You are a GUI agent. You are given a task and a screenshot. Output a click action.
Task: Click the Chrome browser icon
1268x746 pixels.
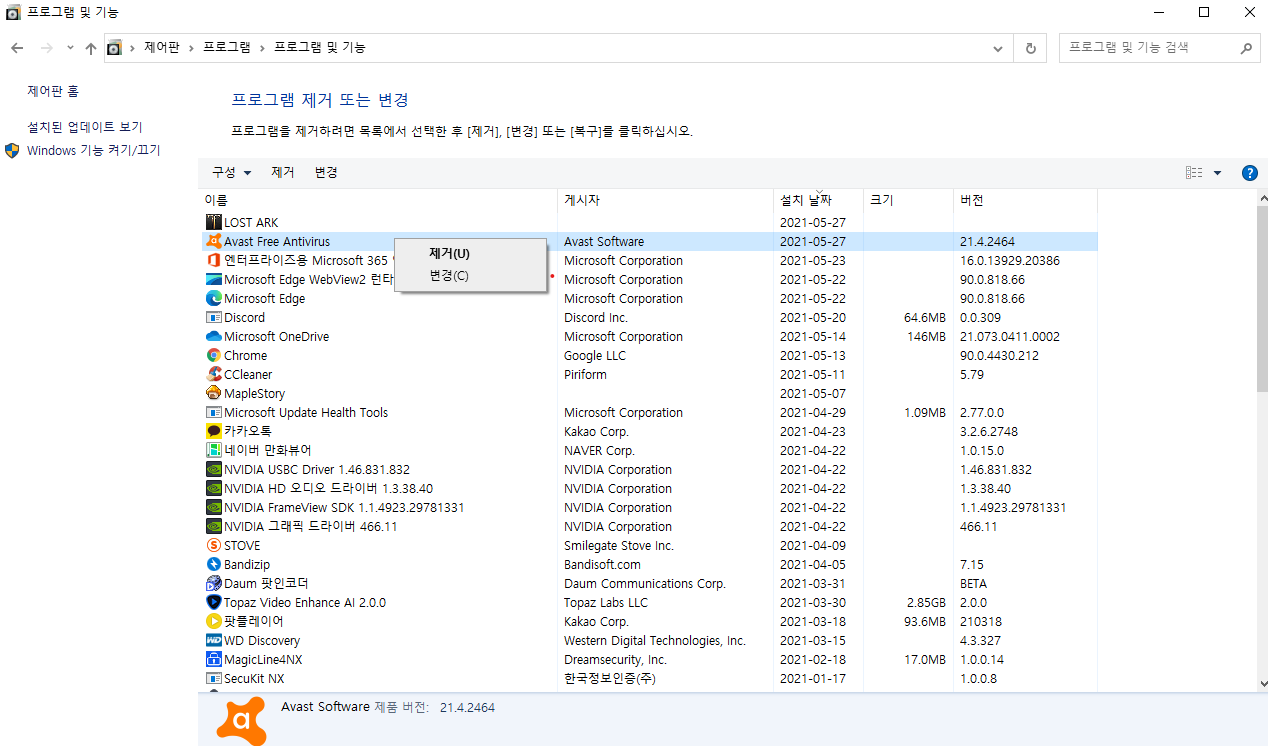pos(213,355)
